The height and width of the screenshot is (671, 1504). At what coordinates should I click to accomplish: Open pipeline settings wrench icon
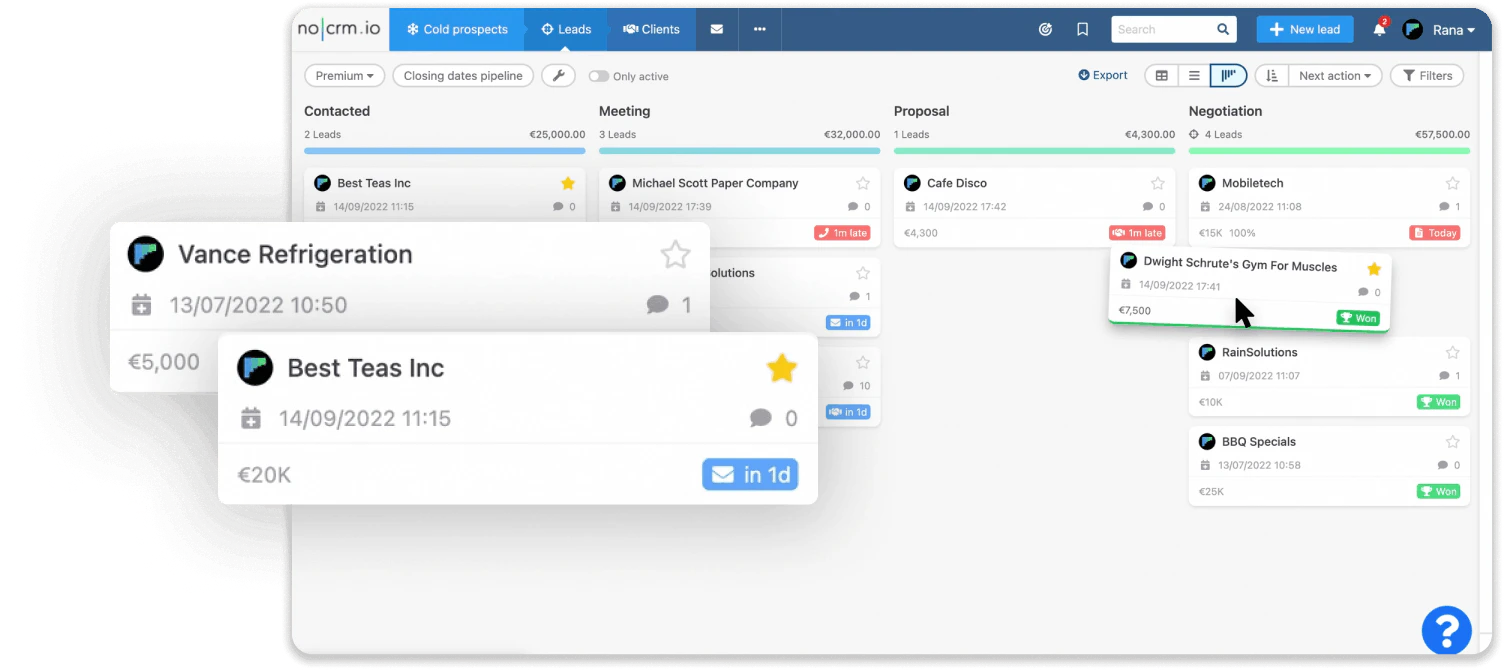pyautogui.click(x=558, y=76)
